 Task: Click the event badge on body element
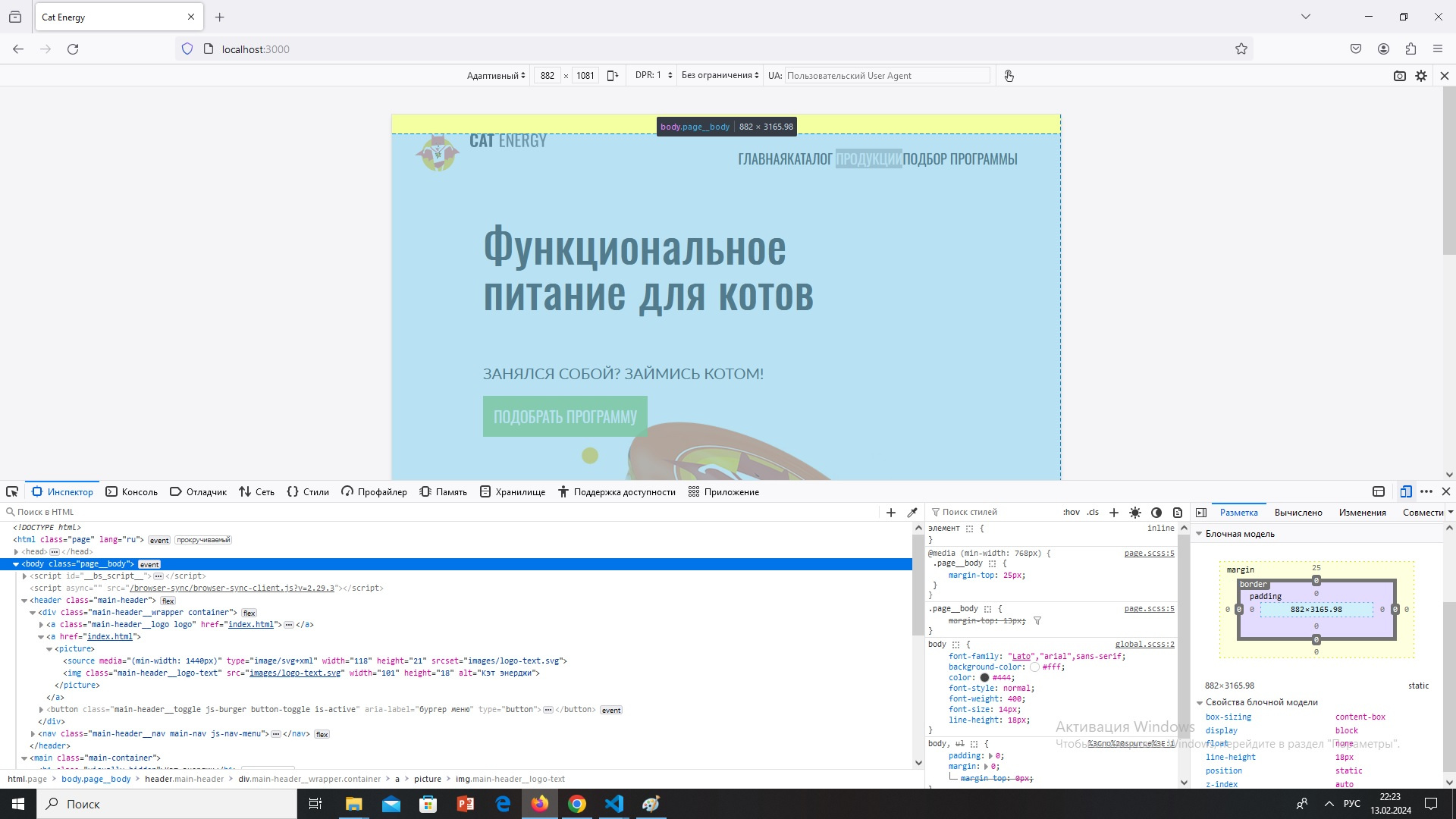pos(149,564)
